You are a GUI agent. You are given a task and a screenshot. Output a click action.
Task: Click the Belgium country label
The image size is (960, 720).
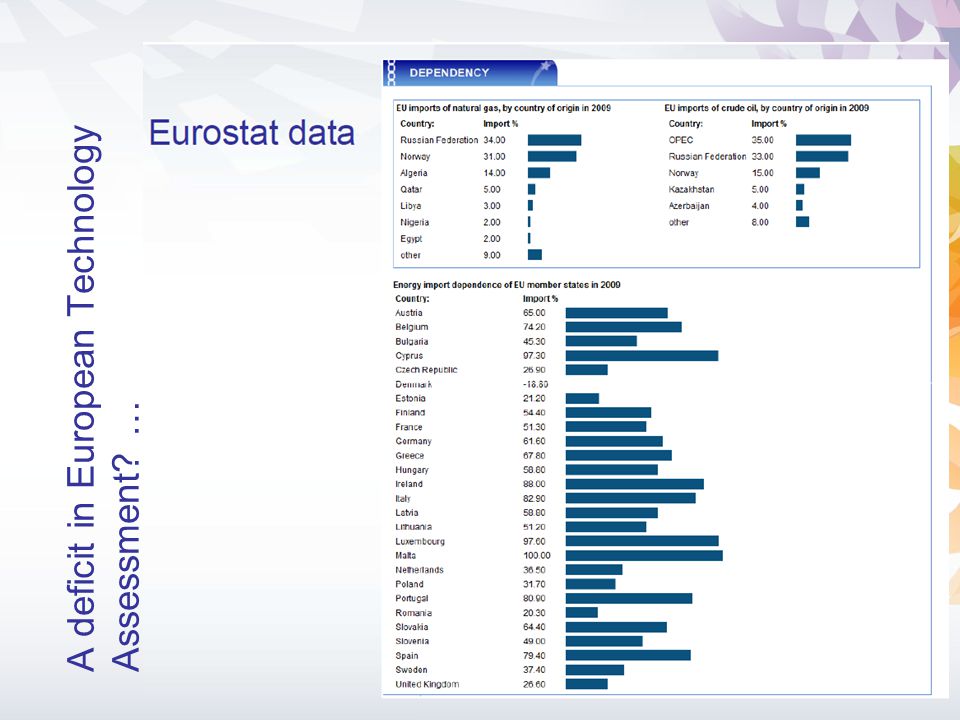(412, 327)
